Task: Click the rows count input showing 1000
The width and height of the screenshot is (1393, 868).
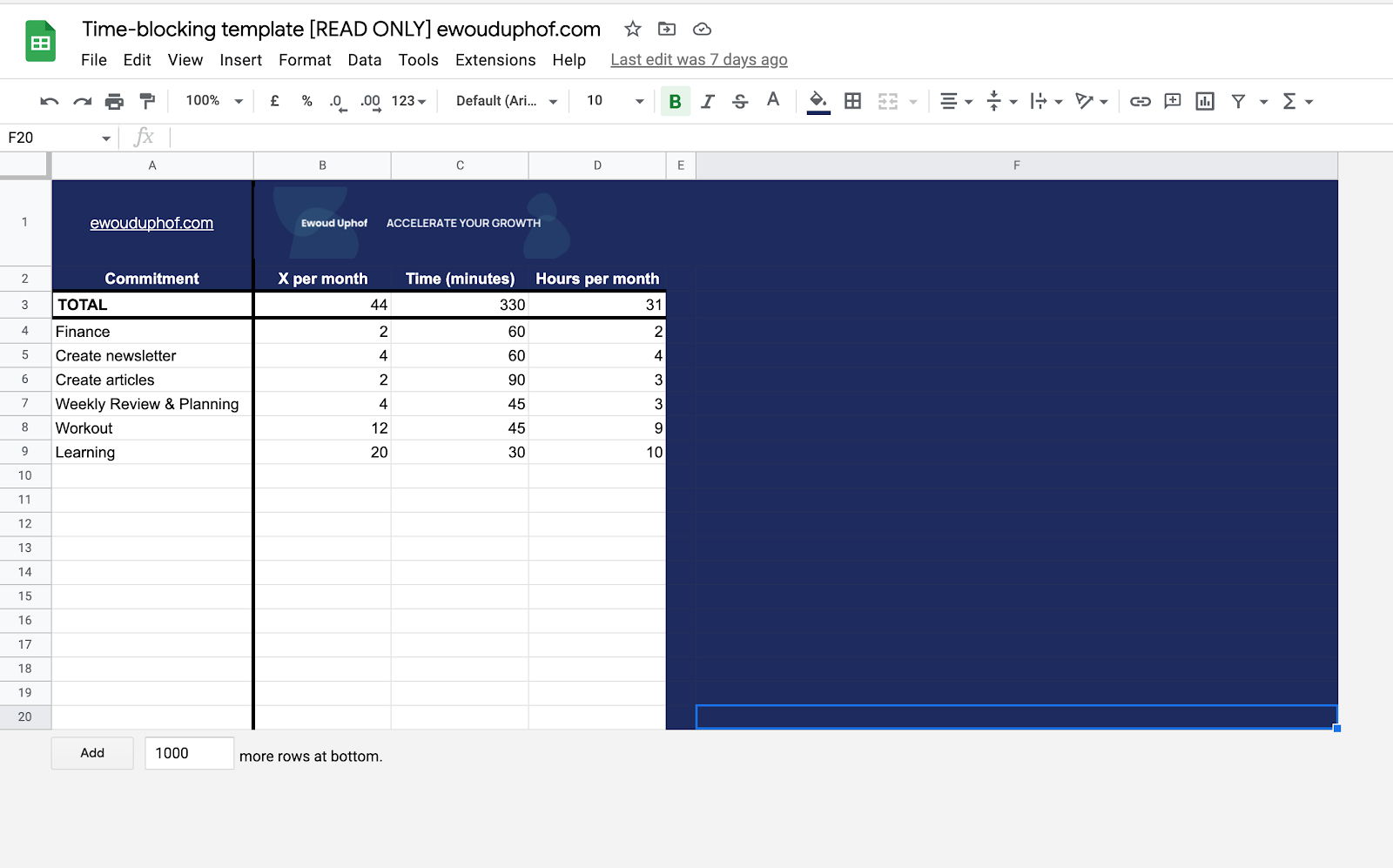Action: click(189, 753)
